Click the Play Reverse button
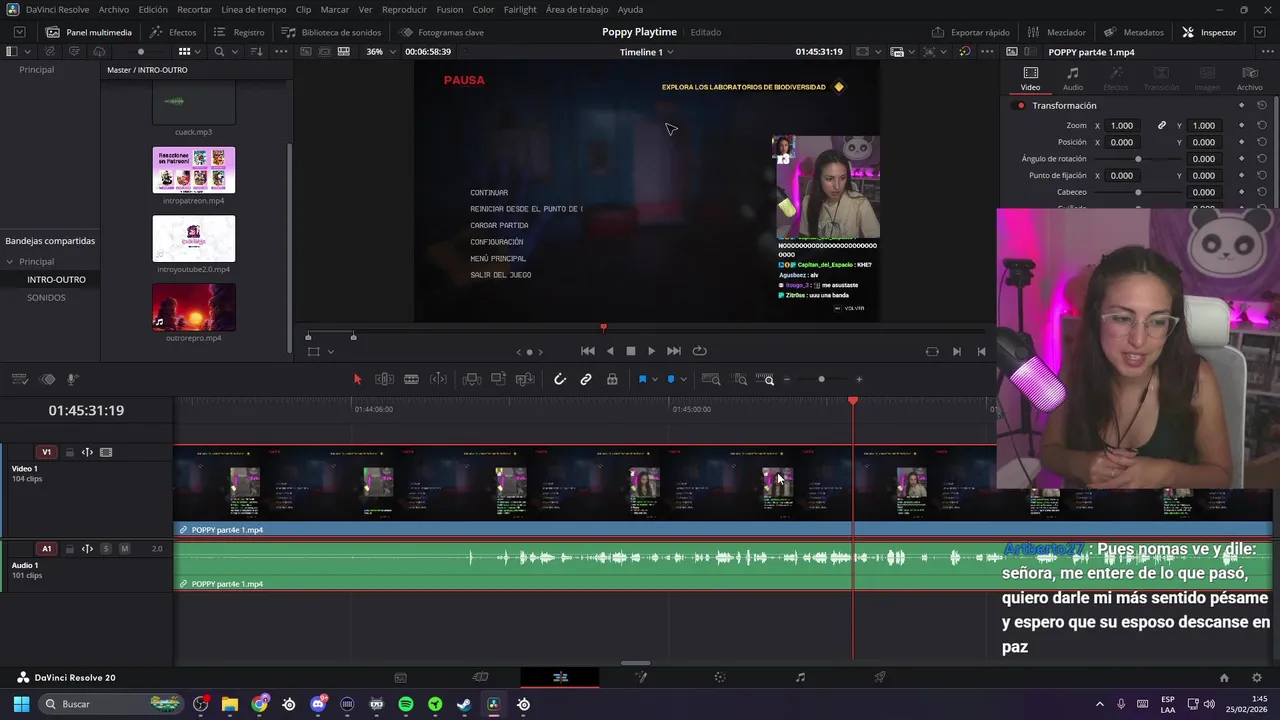This screenshot has height=720, width=1280. coord(610,351)
